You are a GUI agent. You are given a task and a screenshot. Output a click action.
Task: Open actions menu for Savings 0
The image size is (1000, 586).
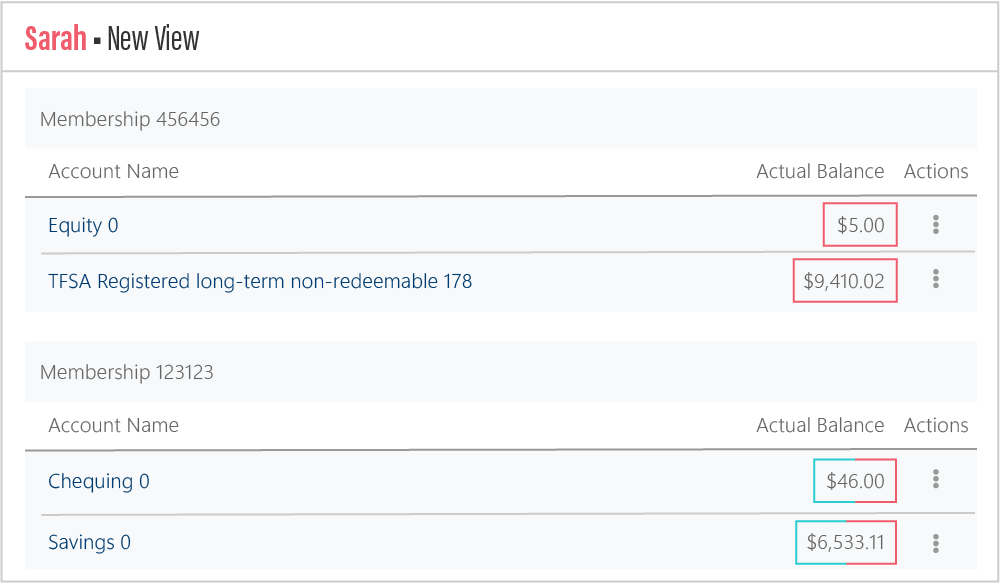[x=936, y=543]
